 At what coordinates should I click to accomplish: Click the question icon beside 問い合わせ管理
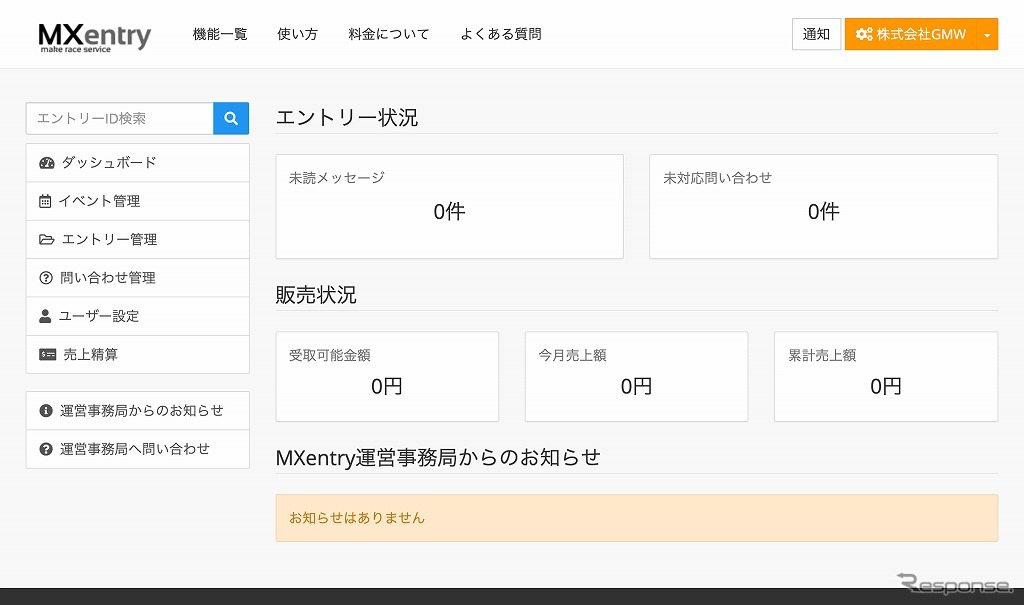pos(45,278)
